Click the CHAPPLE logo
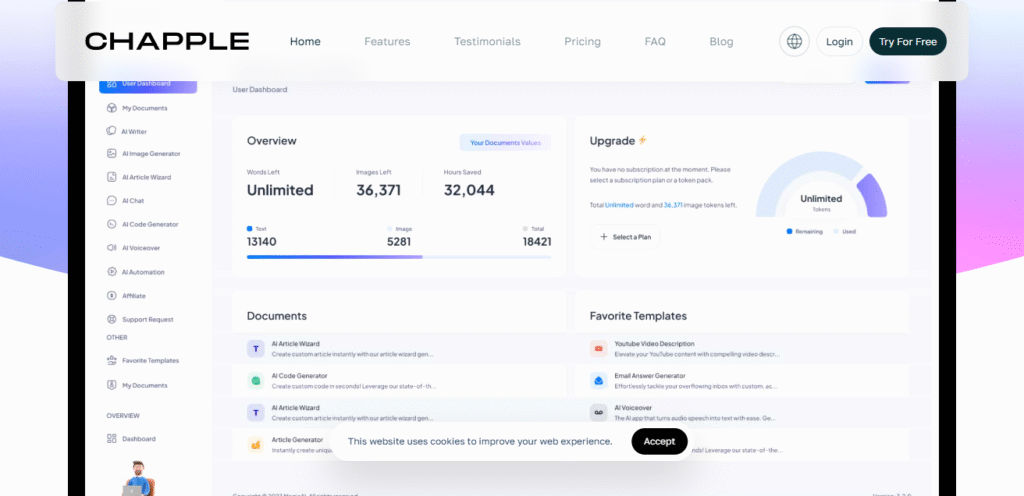Viewport: 1024px width, 496px height. pyautogui.click(x=167, y=42)
